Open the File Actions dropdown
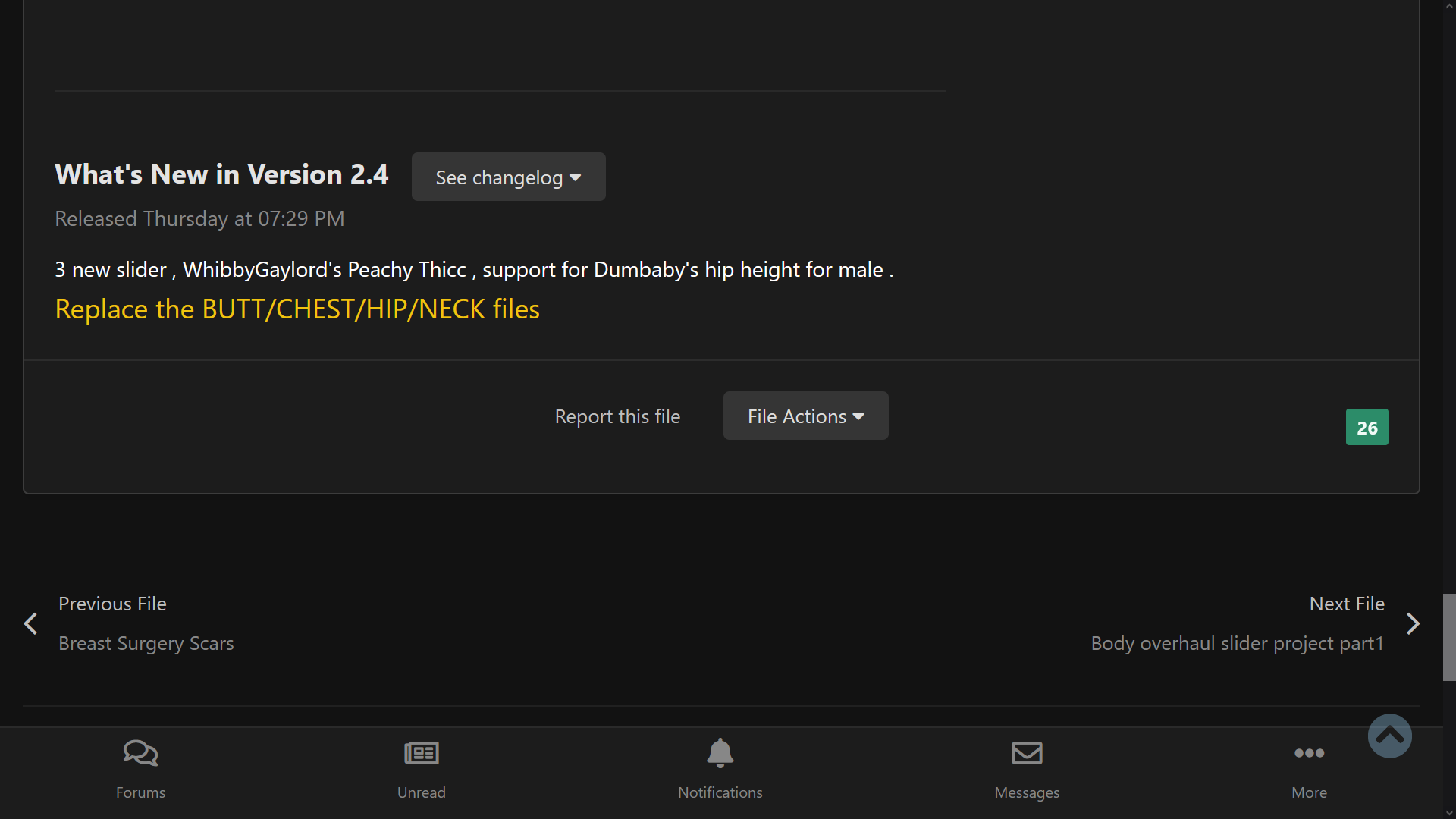This screenshot has height=819, width=1456. [806, 416]
